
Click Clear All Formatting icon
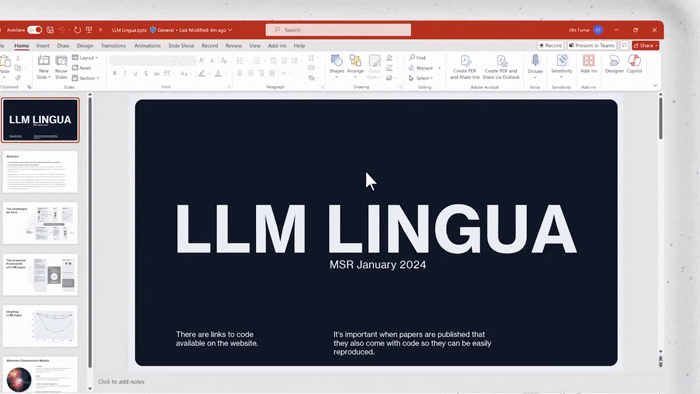(x=224, y=61)
